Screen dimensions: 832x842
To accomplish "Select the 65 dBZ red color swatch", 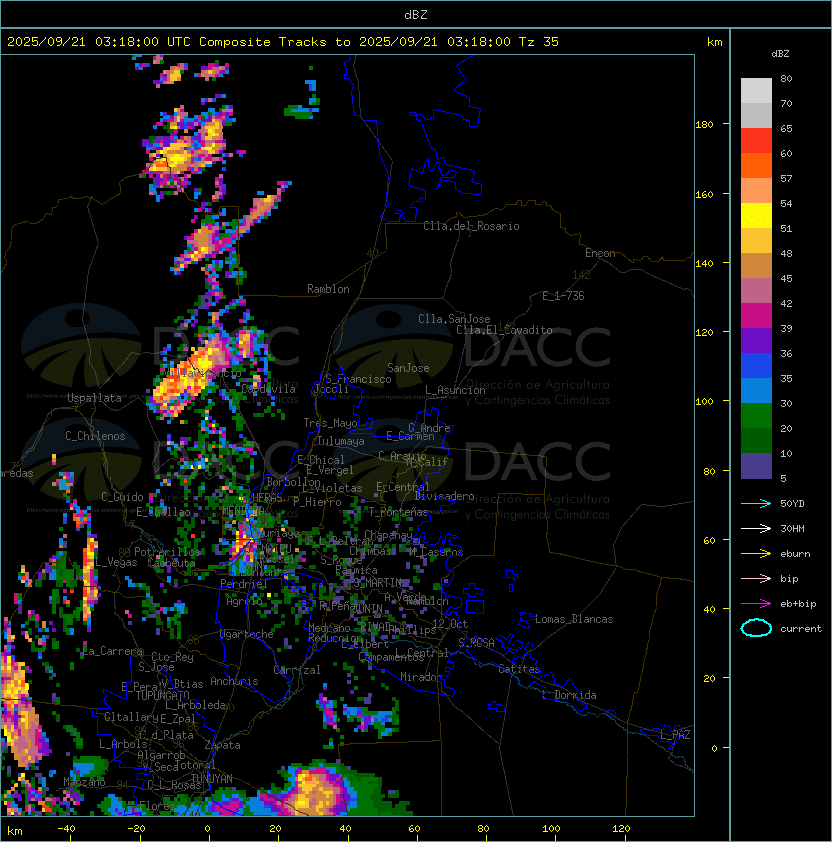I will (756, 140).
